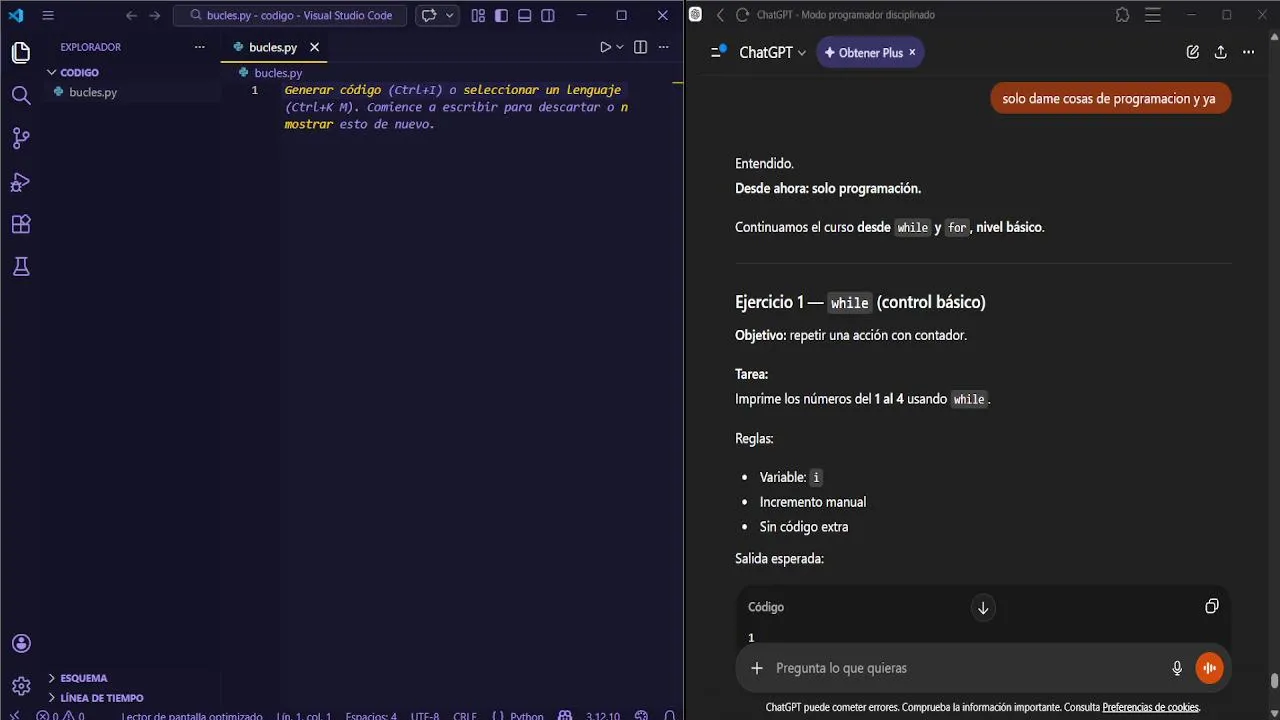Open the ChatGPT model selector dropdown
This screenshot has height=720, width=1280.
click(772, 52)
